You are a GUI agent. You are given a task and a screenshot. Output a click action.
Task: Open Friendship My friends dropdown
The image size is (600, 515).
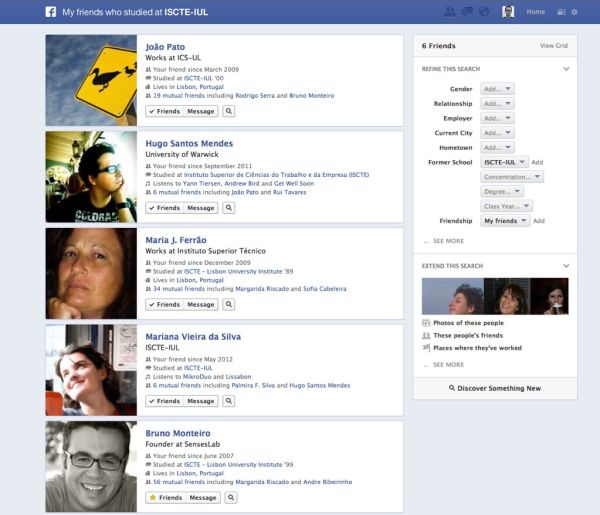(x=505, y=221)
